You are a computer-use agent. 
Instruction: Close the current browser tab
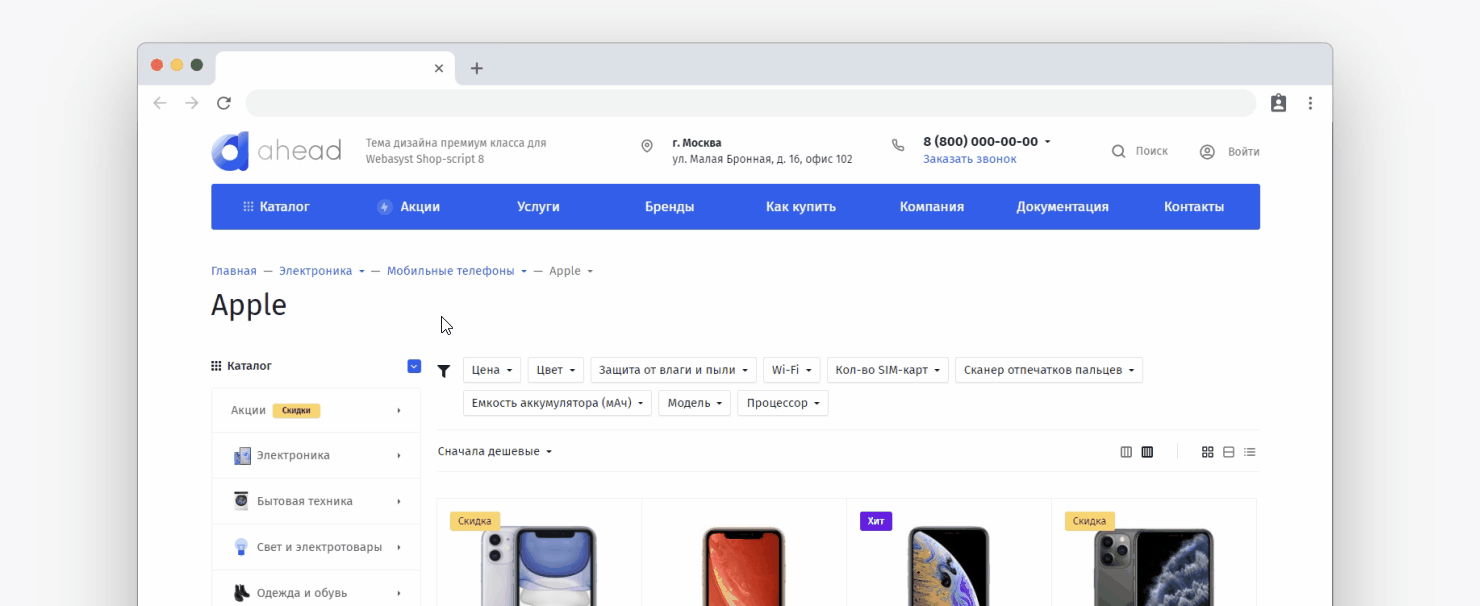(439, 68)
